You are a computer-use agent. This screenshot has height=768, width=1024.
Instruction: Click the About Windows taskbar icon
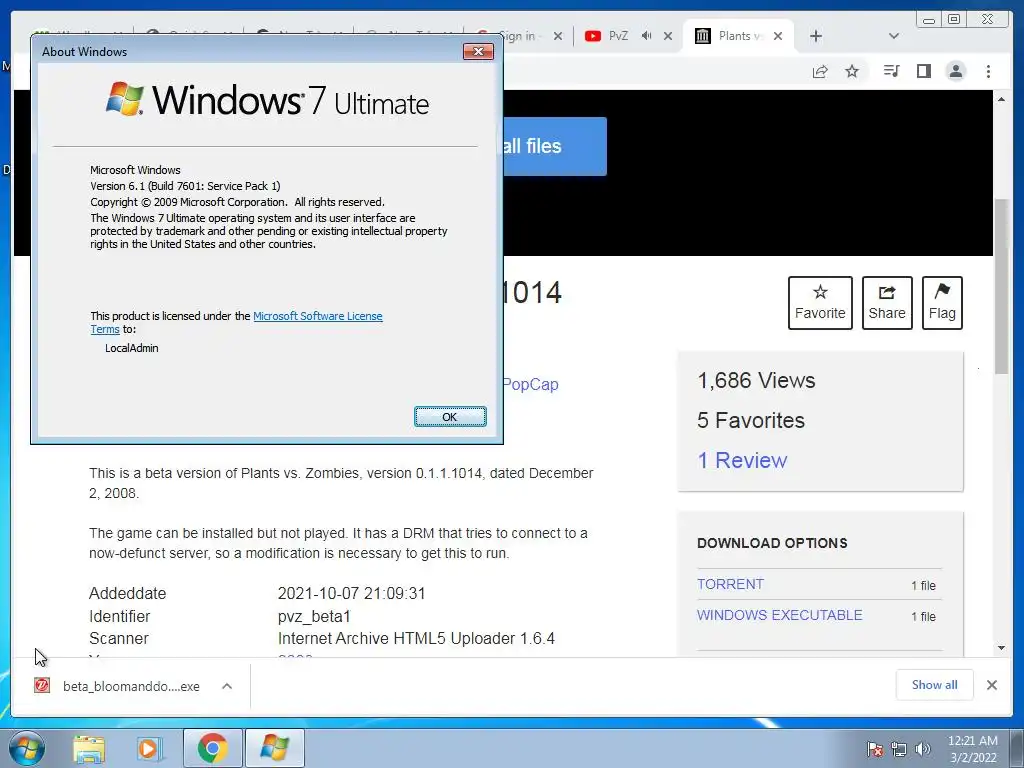coord(274,748)
